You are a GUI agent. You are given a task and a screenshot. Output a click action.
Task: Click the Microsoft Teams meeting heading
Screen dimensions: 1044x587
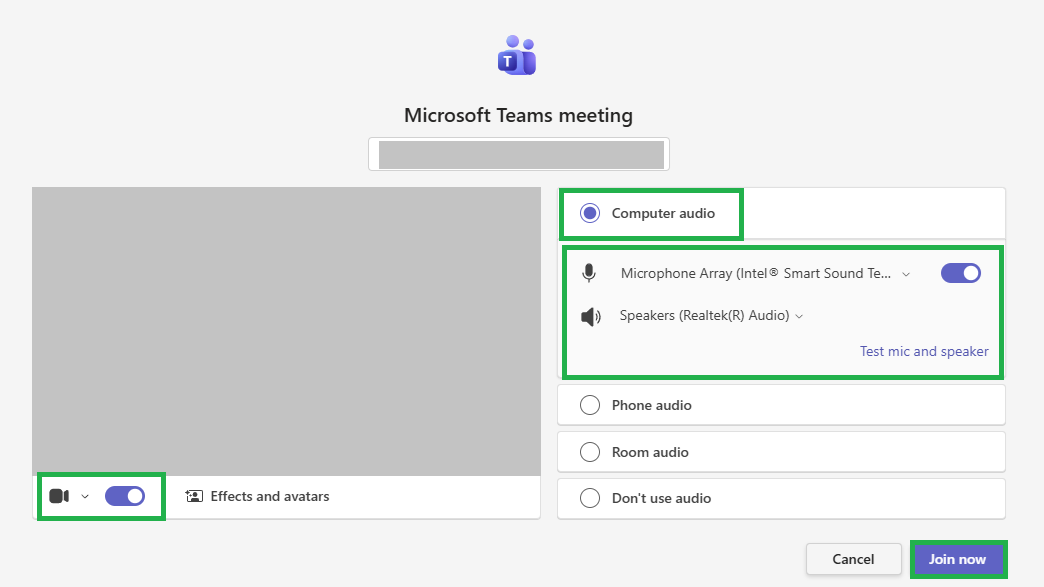coord(518,115)
